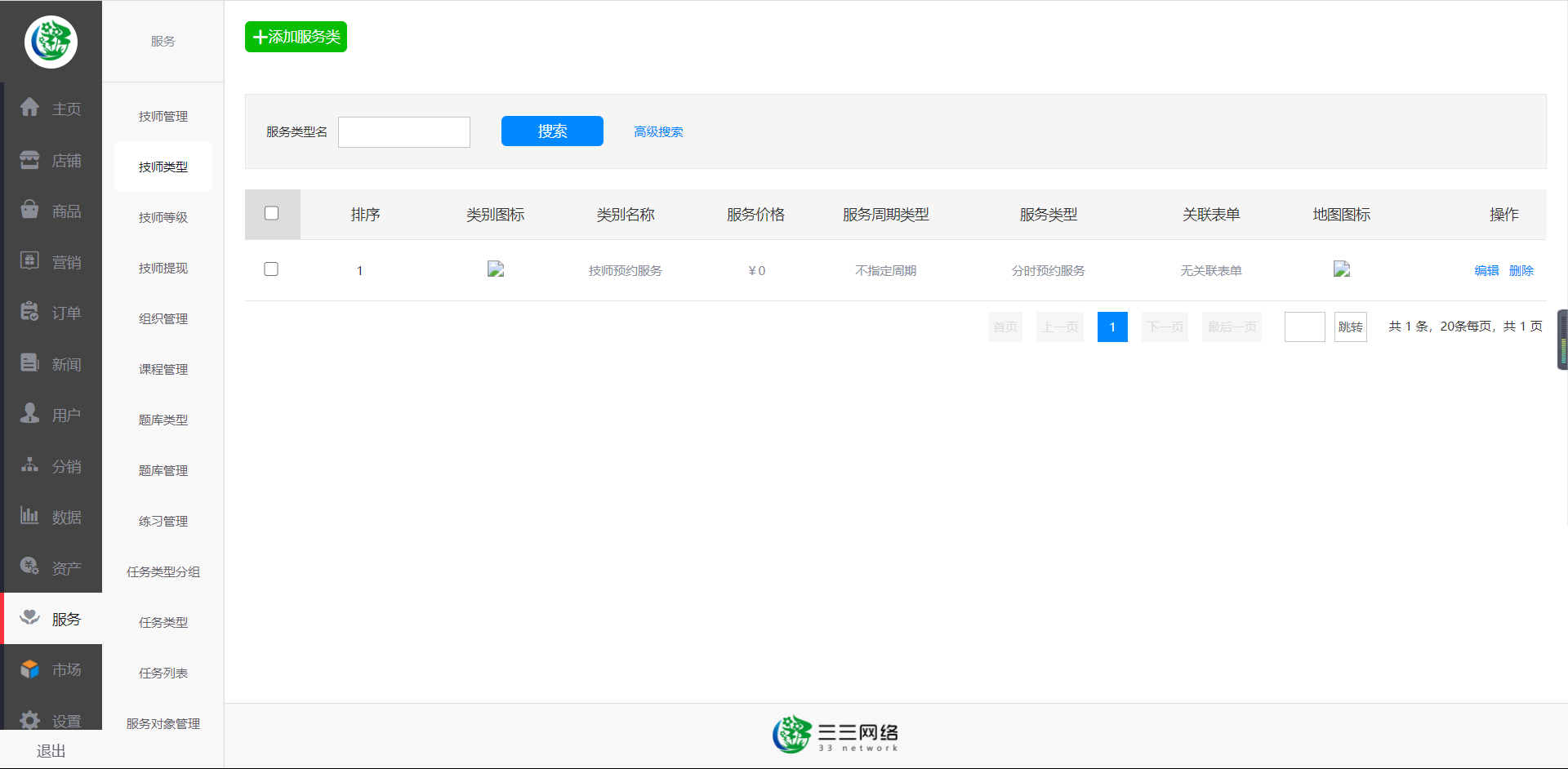This screenshot has height=769, width=1568.
Task: Click the 用户 person icon
Action: tap(30, 414)
